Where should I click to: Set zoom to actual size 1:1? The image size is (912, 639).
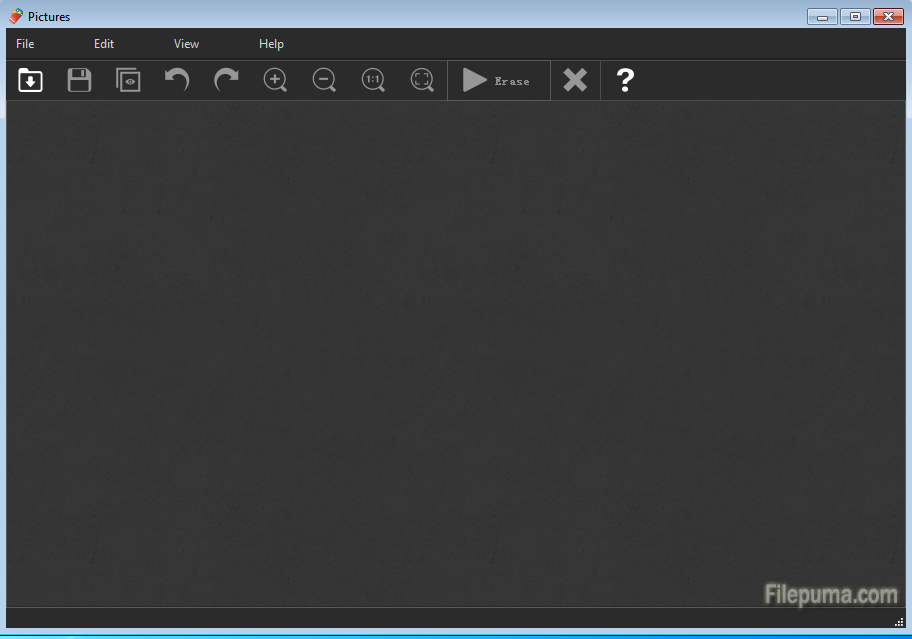click(373, 80)
